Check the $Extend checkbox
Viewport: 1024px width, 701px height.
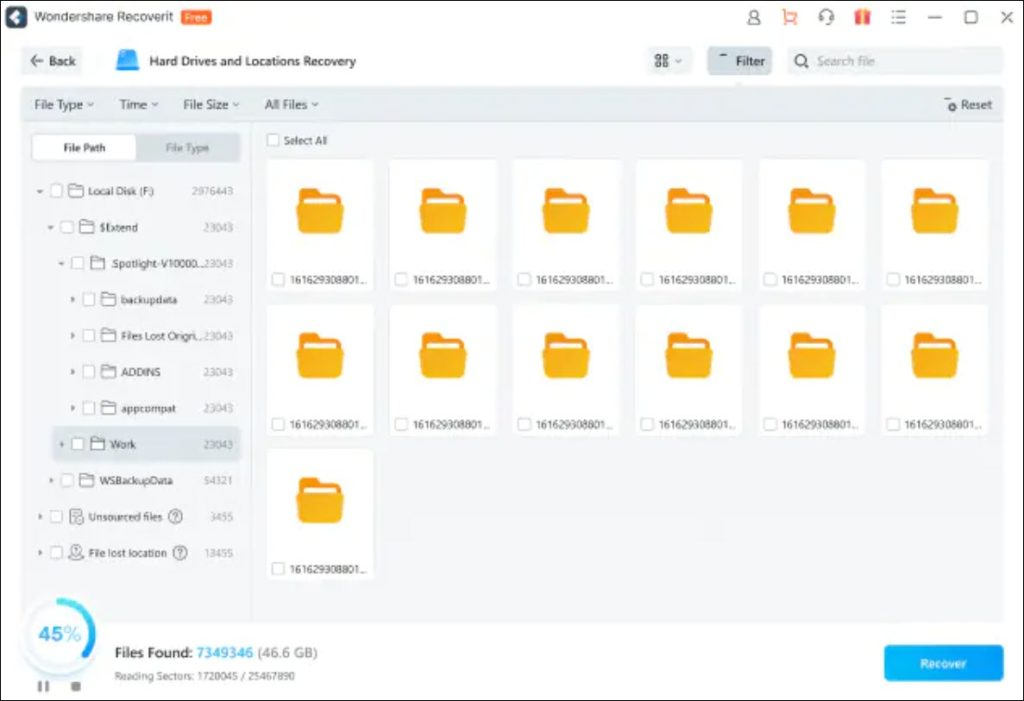coord(67,227)
